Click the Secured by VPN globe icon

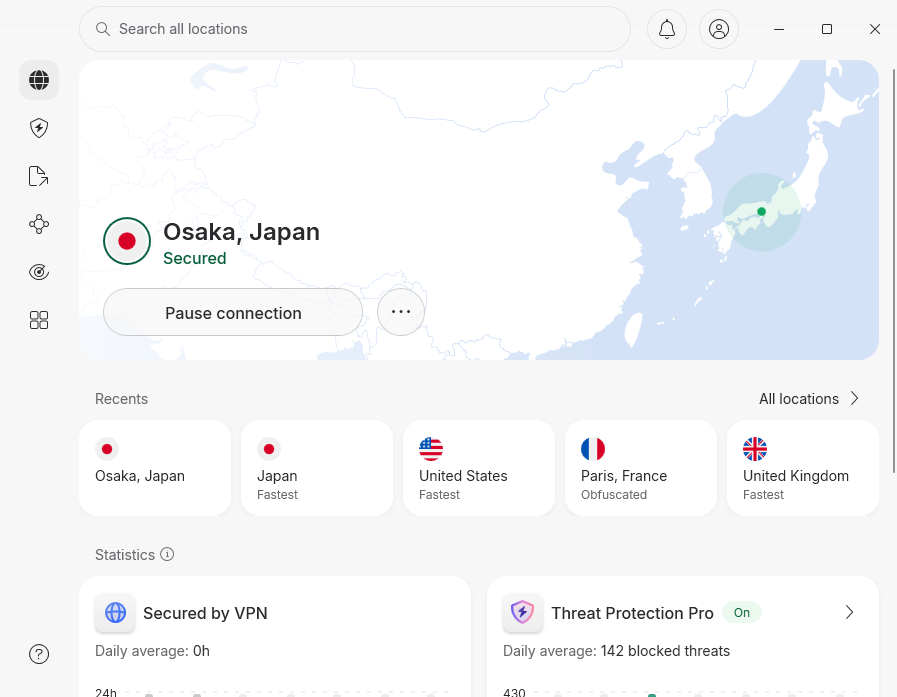tap(116, 613)
